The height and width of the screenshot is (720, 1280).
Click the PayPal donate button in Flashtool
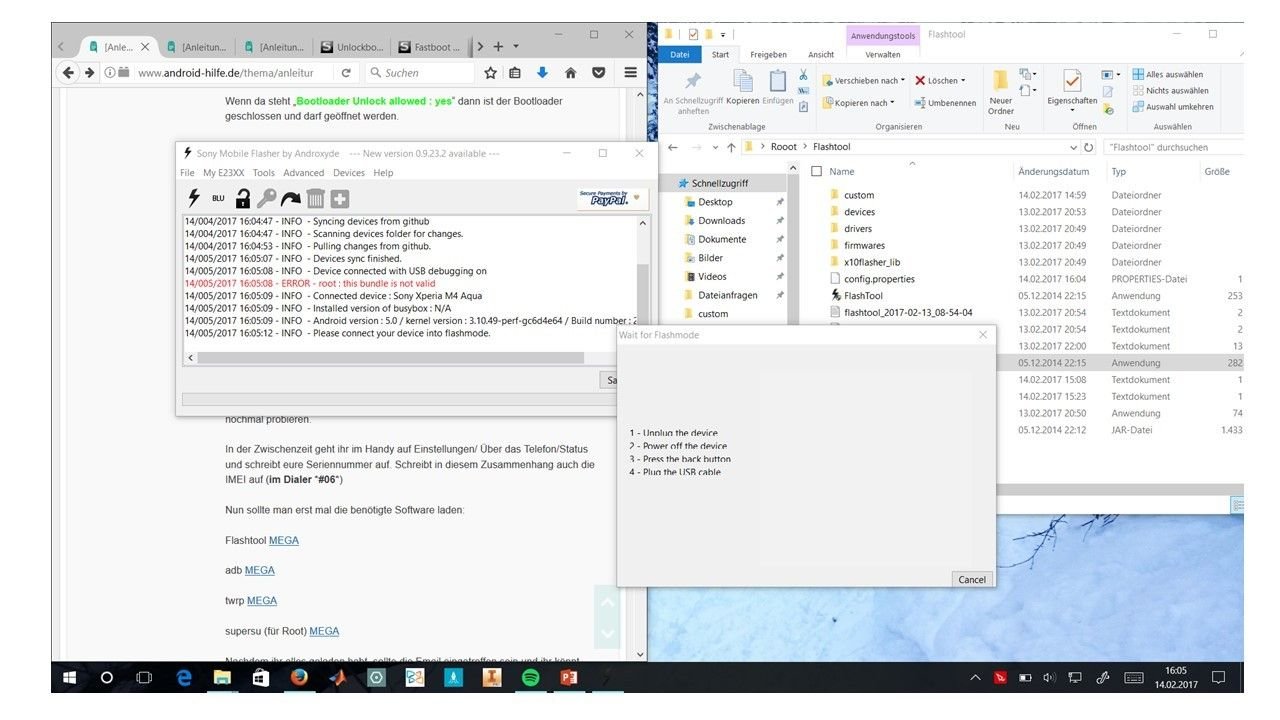coord(613,199)
